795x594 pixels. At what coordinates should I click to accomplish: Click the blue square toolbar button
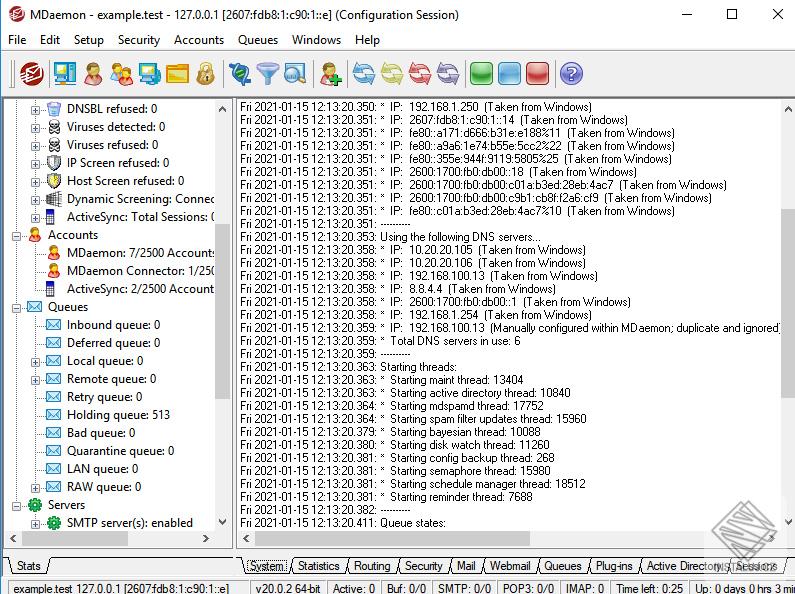[x=509, y=73]
